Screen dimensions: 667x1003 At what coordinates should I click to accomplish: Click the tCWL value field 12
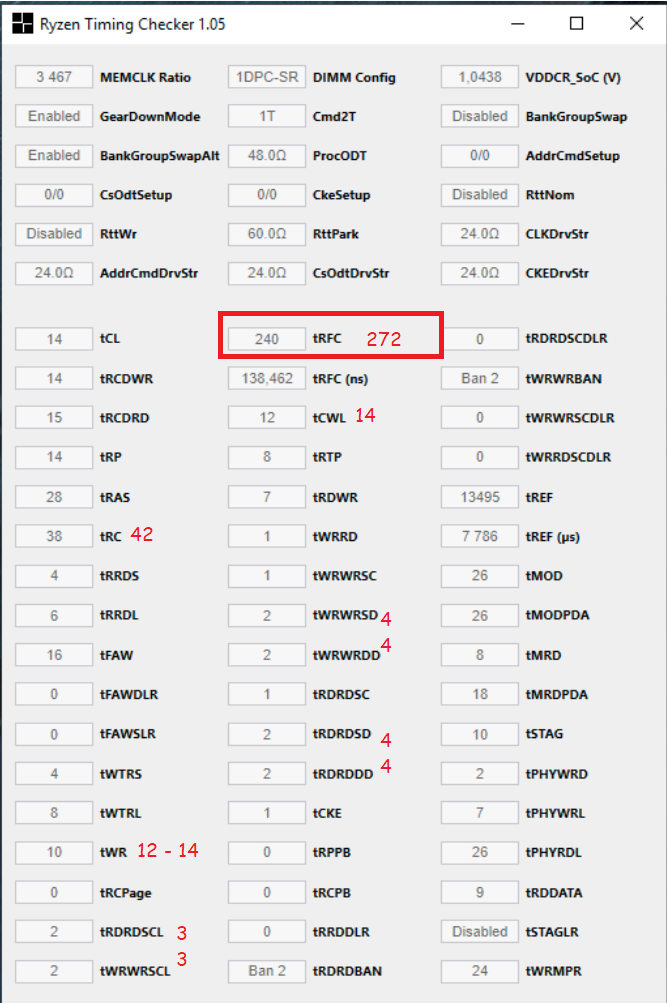[267, 418]
